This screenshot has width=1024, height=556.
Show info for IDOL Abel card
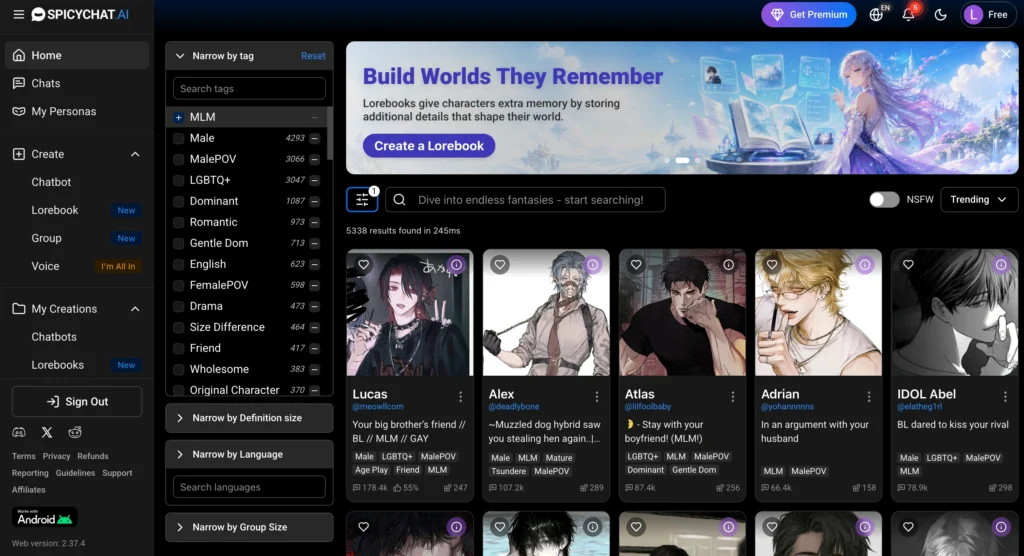[x=1001, y=265]
